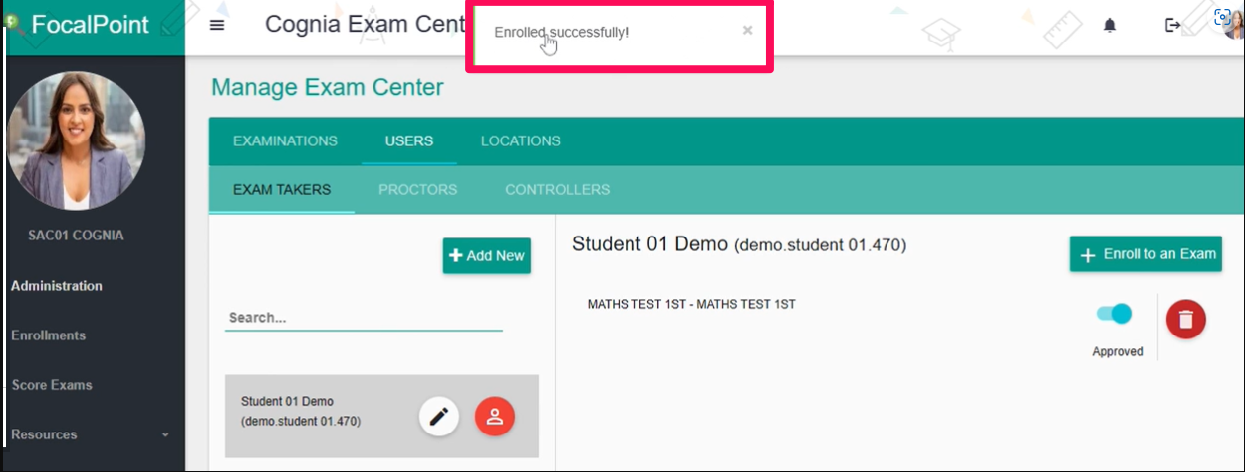The height and width of the screenshot is (472, 1245).
Task: Click the Manage Exam Center title
Action: coord(327,88)
